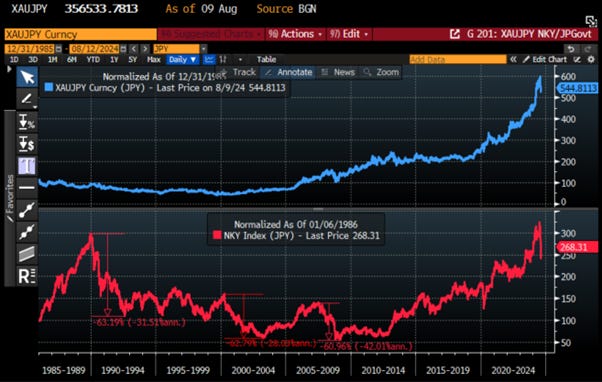Click the 268.31 price label
This screenshot has height=382, width=602.
(x=577, y=247)
